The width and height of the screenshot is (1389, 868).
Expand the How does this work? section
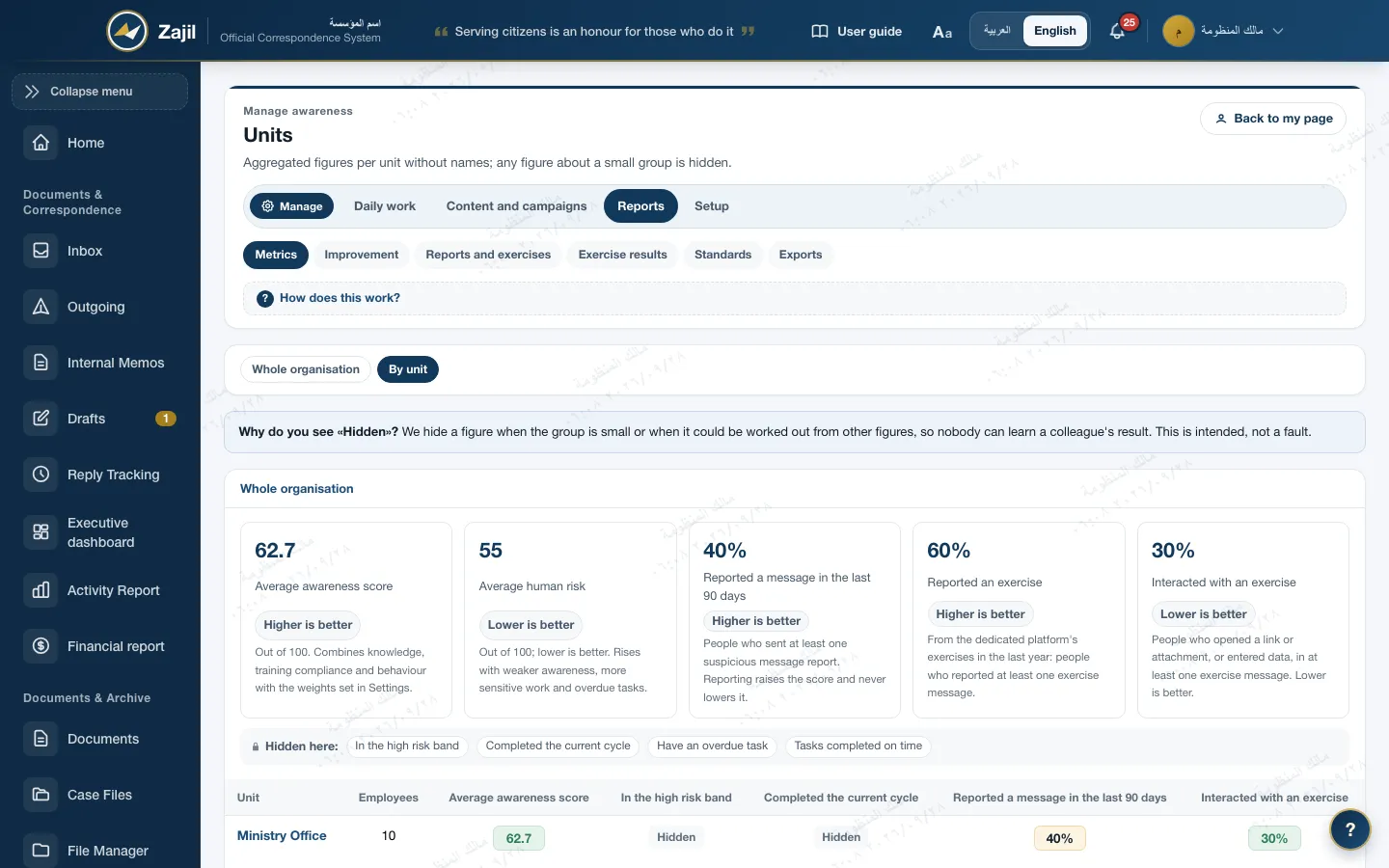click(x=794, y=298)
